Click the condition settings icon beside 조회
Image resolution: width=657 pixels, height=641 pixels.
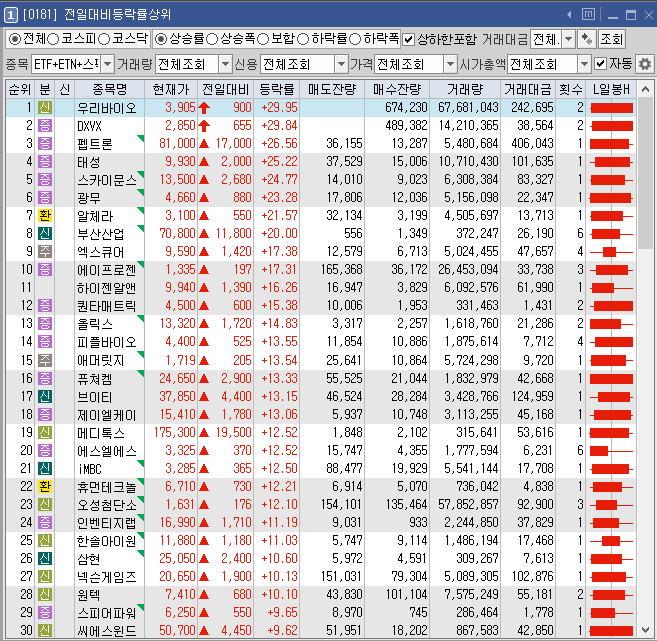[x=587, y=40]
